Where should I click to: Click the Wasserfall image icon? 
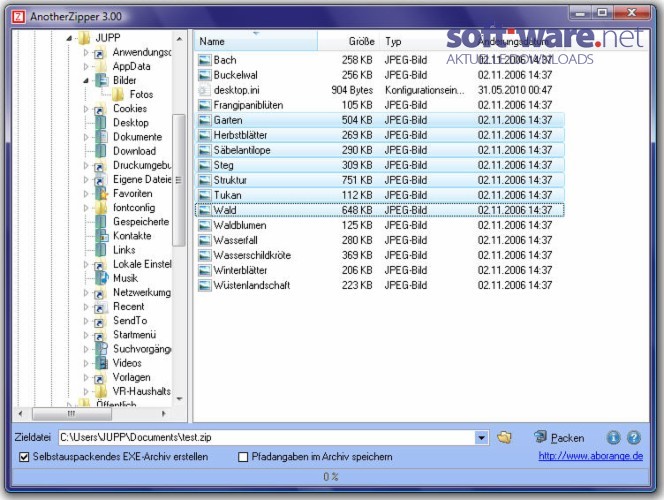(205, 240)
